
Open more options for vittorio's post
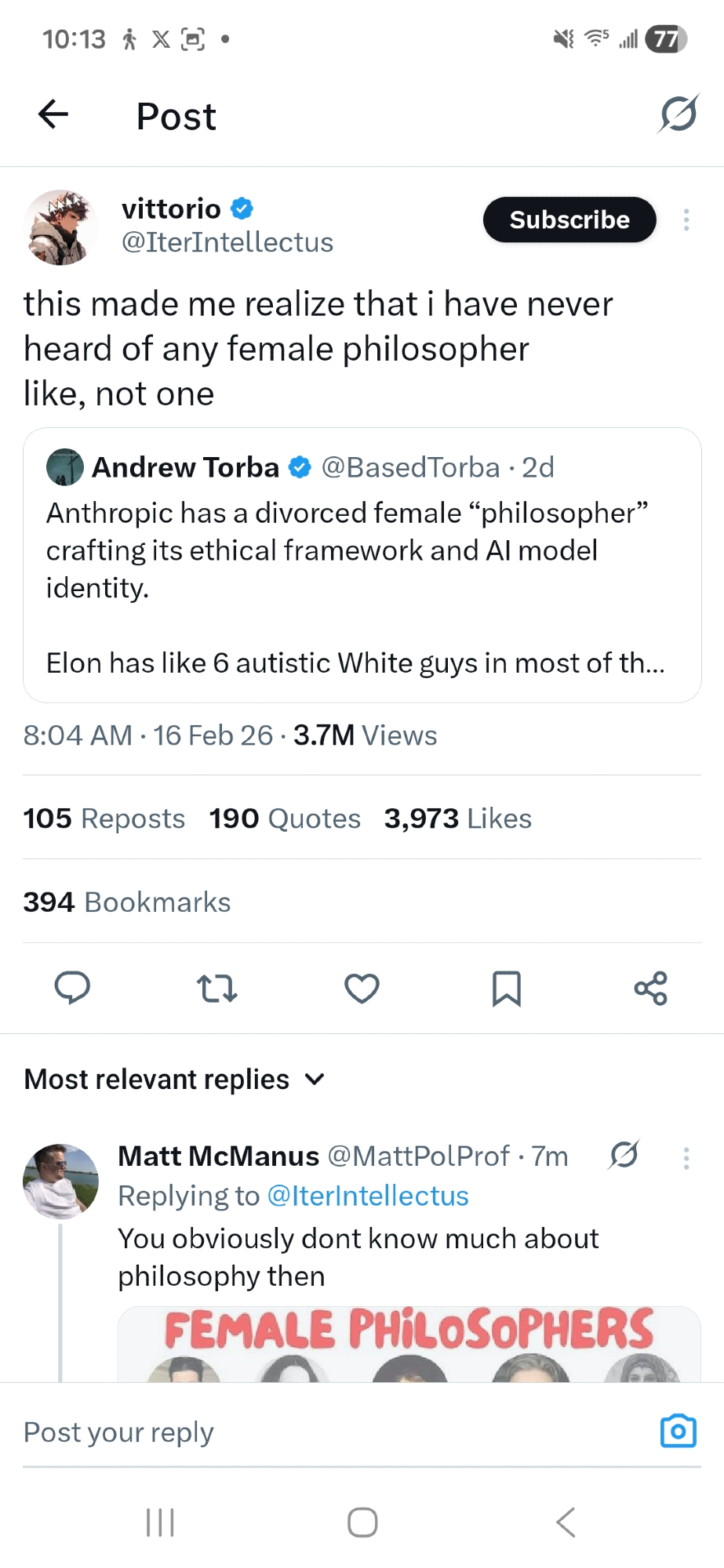[x=686, y=220]
